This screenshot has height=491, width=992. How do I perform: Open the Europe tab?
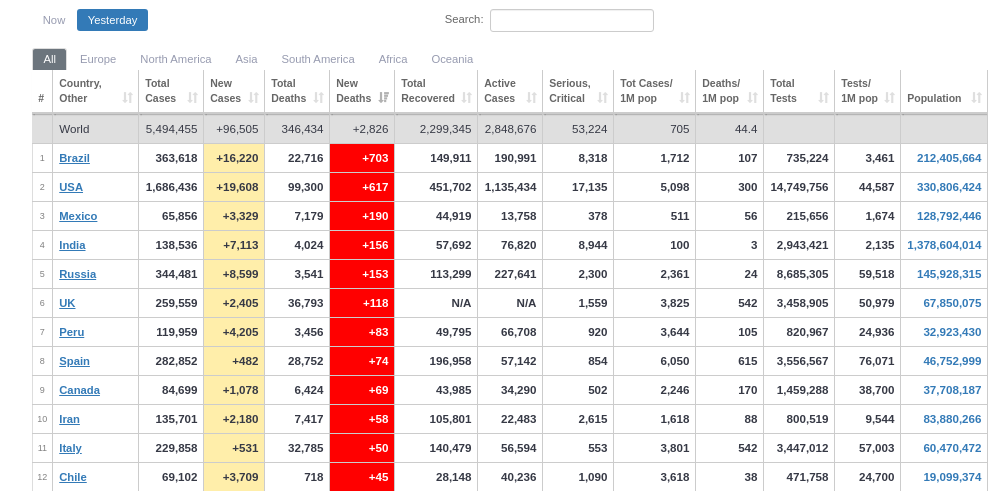pos(98,59)
